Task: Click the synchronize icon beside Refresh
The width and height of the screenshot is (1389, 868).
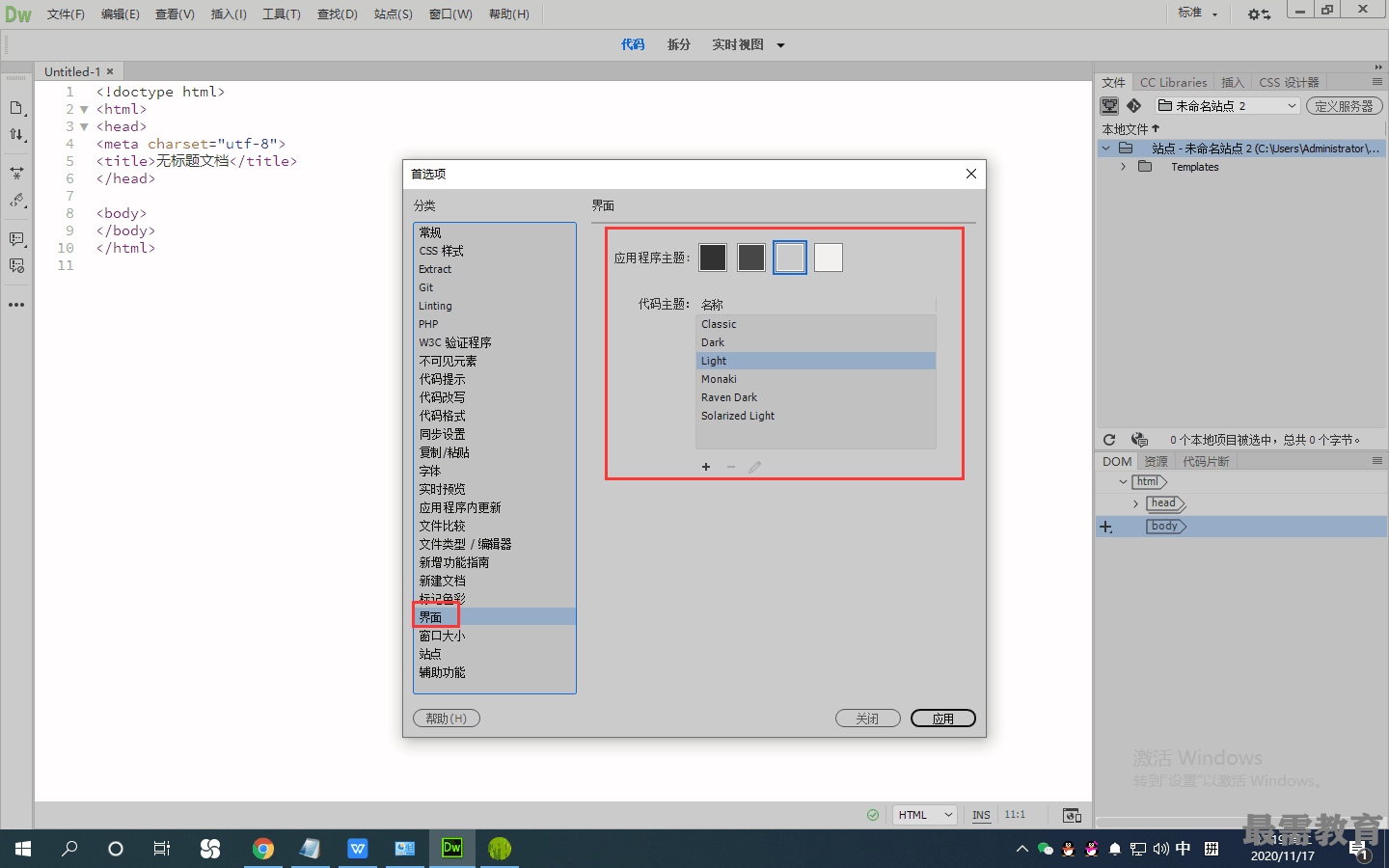Action: 1139,440
